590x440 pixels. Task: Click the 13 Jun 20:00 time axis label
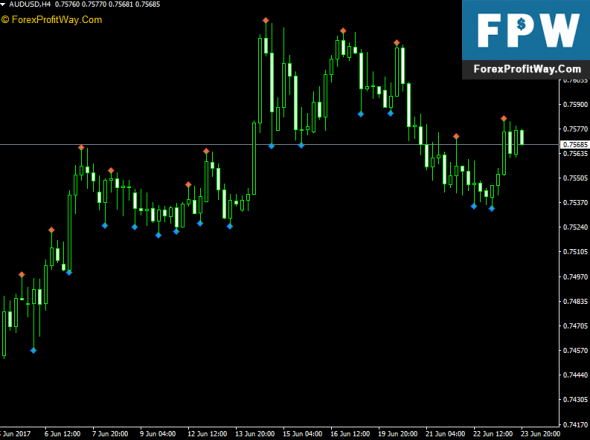pyautogui.click(x=255, y=434)
